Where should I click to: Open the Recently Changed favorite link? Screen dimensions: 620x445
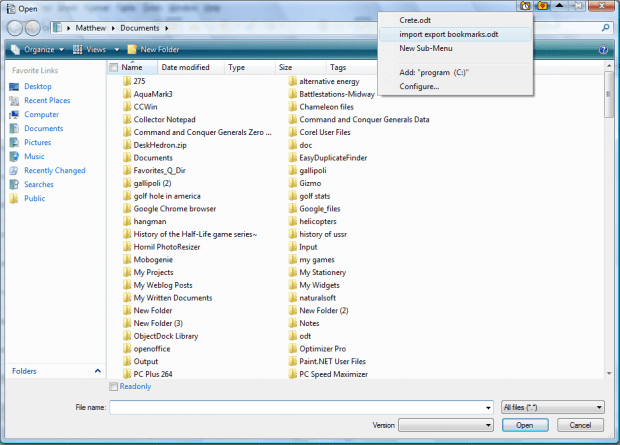(x=55, y=170)
